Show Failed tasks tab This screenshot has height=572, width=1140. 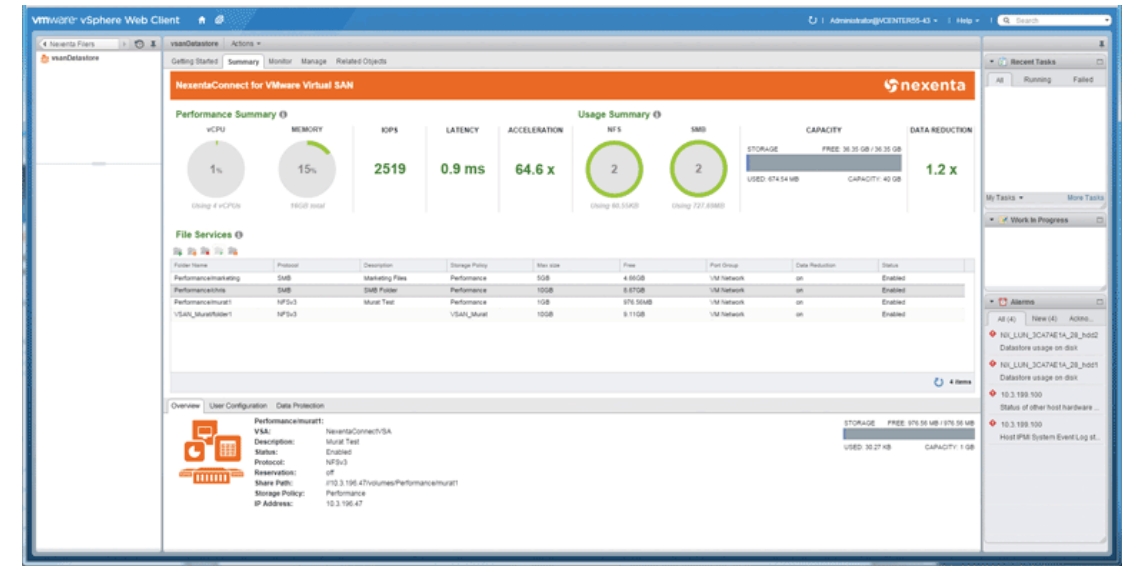click(1083, 80)
